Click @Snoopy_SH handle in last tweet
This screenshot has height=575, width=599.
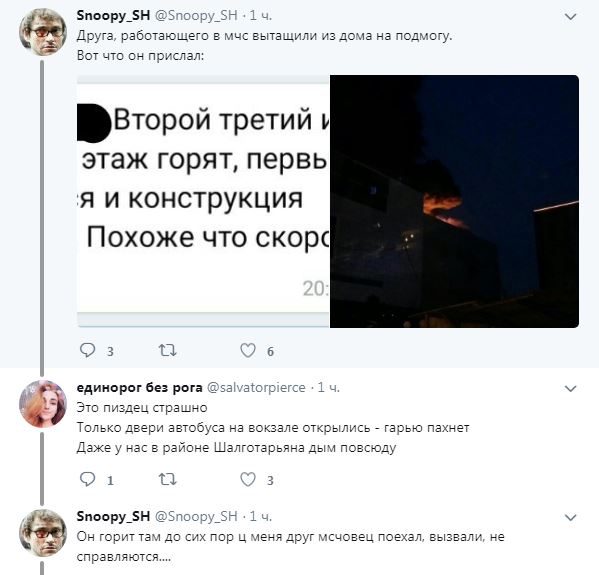[196, 517]
